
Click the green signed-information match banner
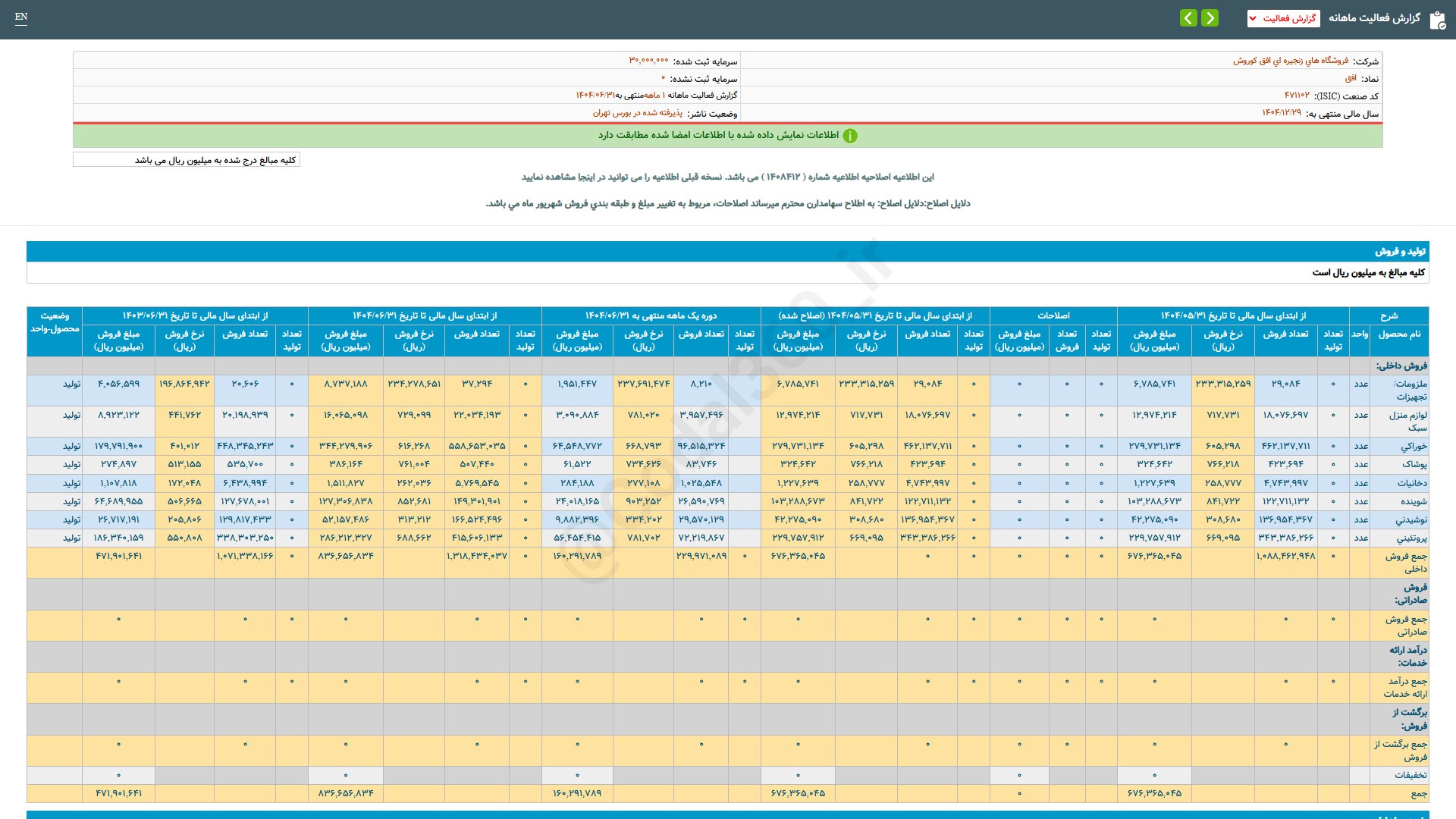coord(726,136)
